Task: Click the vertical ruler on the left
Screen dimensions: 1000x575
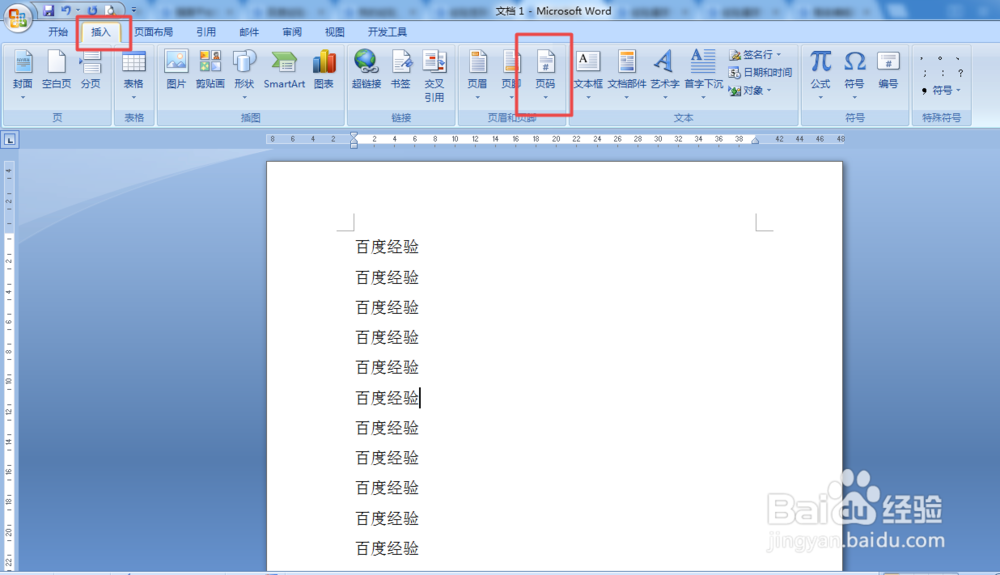Action: pos(9,366)
